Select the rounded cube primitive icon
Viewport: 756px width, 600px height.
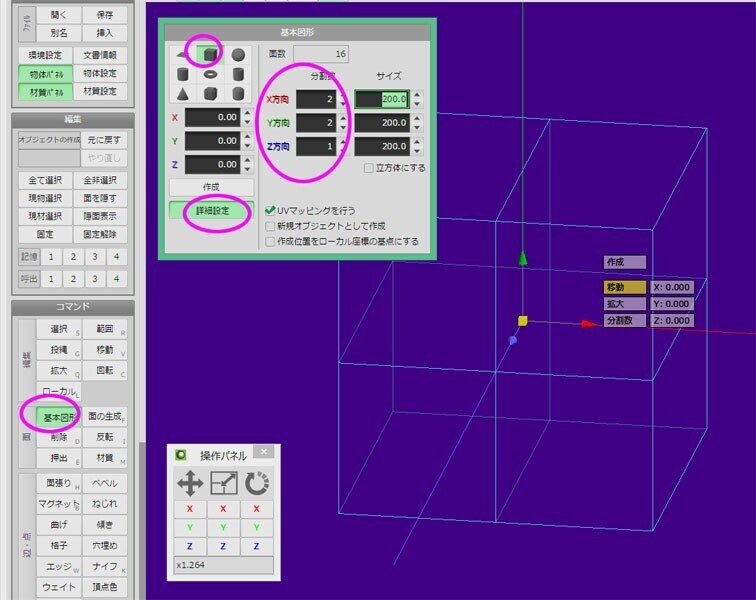(210, 94)
